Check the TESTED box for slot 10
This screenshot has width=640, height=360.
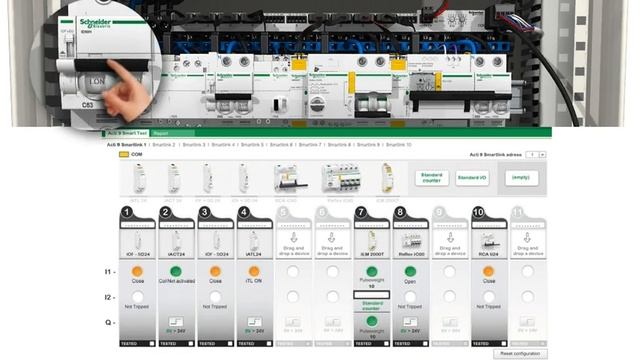click(503, 344)
